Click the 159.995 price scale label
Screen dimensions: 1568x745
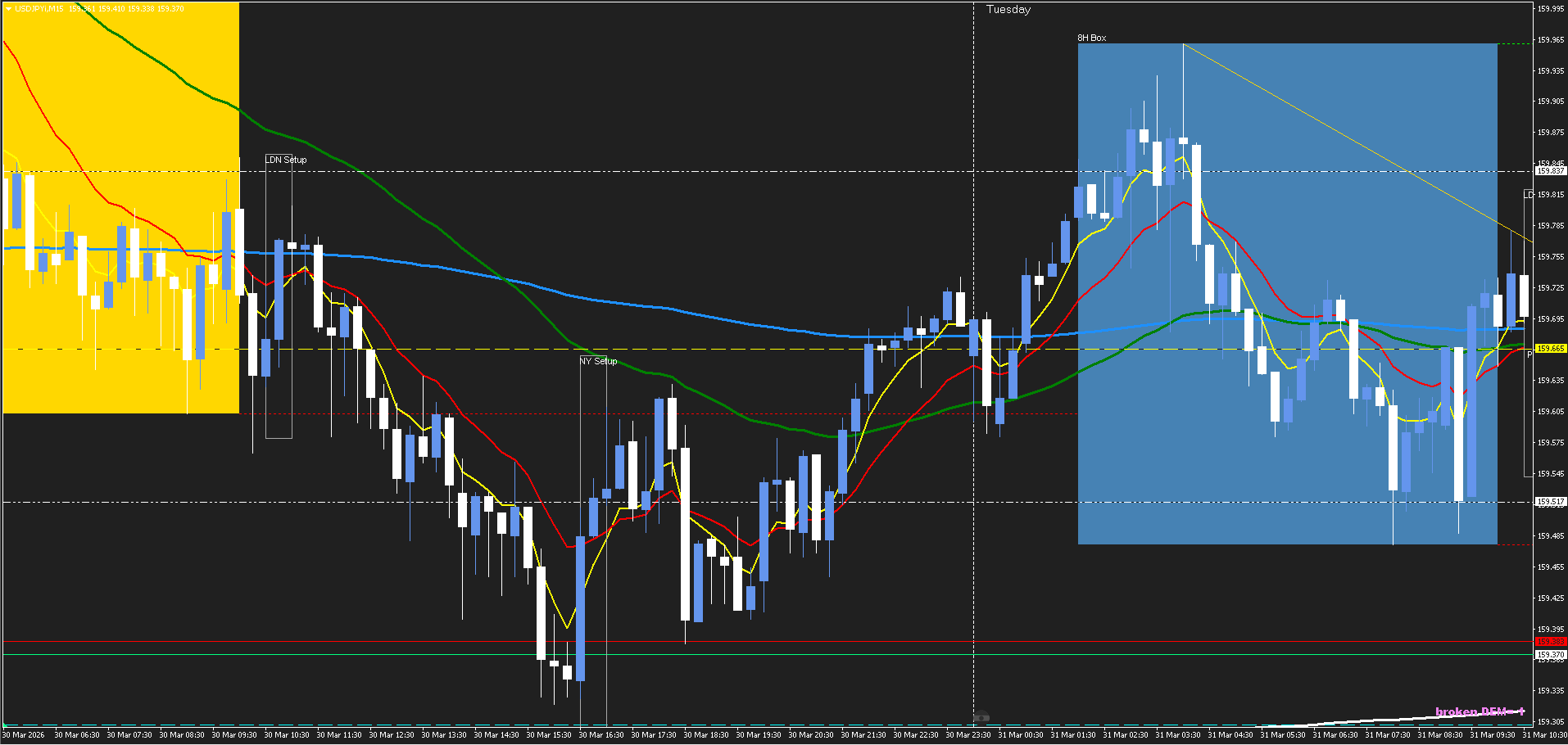coord(1550,9)
